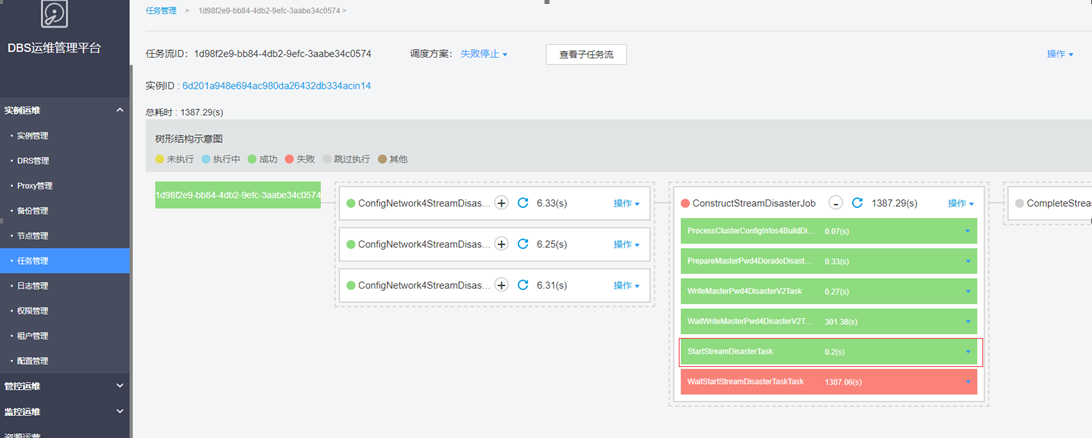Select 任务管理 in the sidebar
Image resolution: width=1092 pixels, height=438 pixels.
pyautogui.click(x=64, y=261)
